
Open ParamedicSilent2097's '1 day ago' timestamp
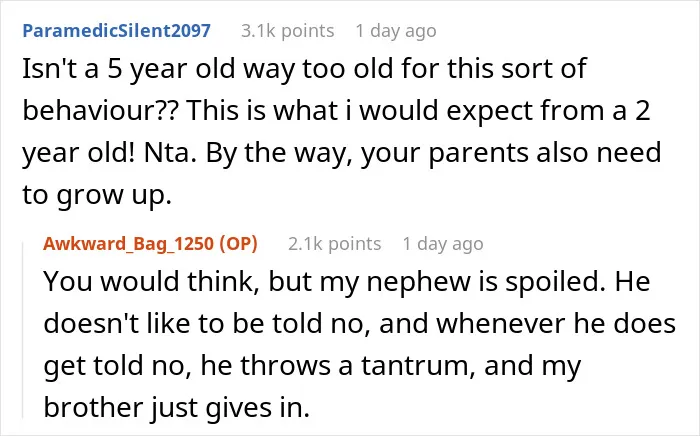click(x=396, y=31)
